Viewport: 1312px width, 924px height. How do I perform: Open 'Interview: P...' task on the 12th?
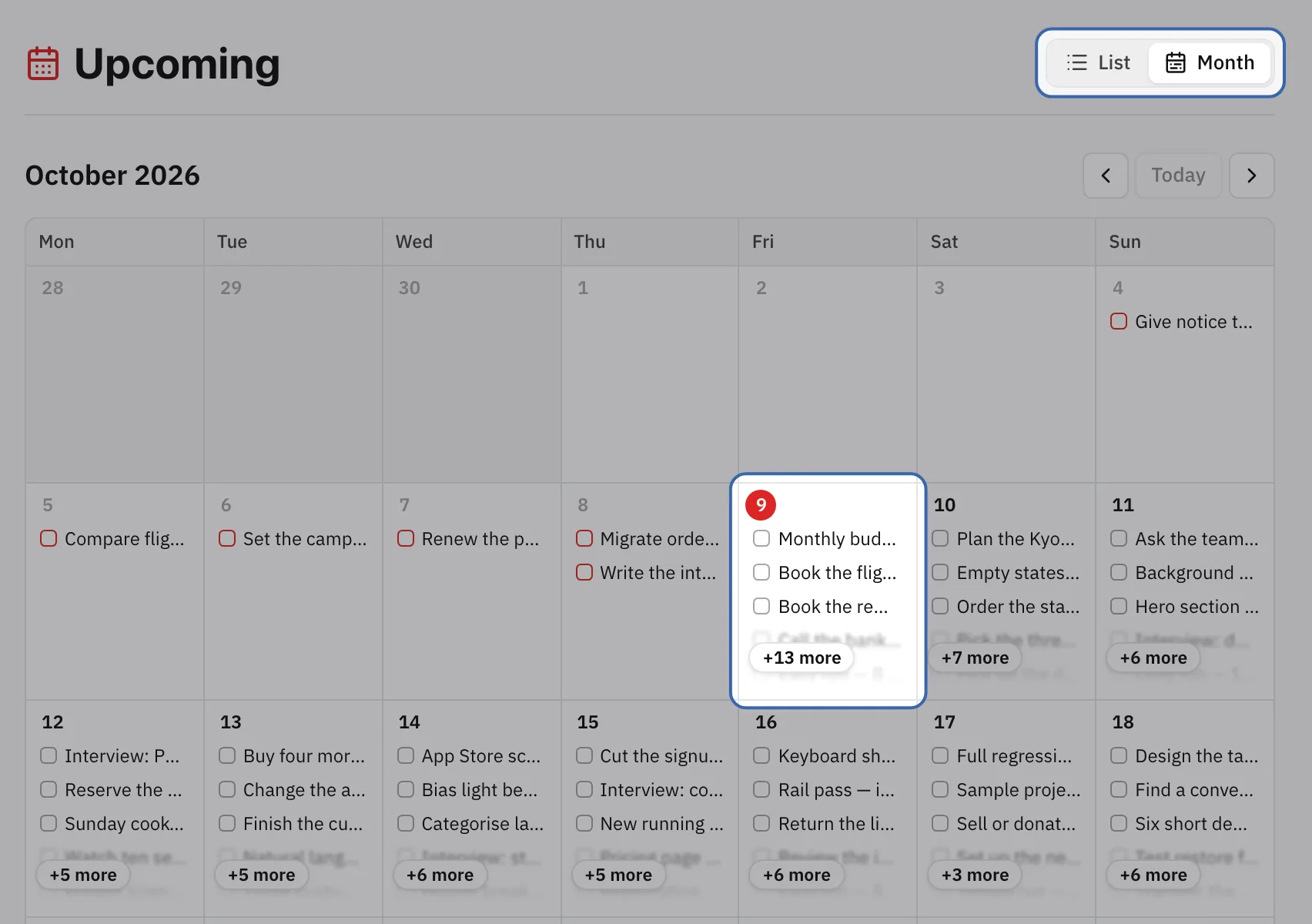coord(122,755)
